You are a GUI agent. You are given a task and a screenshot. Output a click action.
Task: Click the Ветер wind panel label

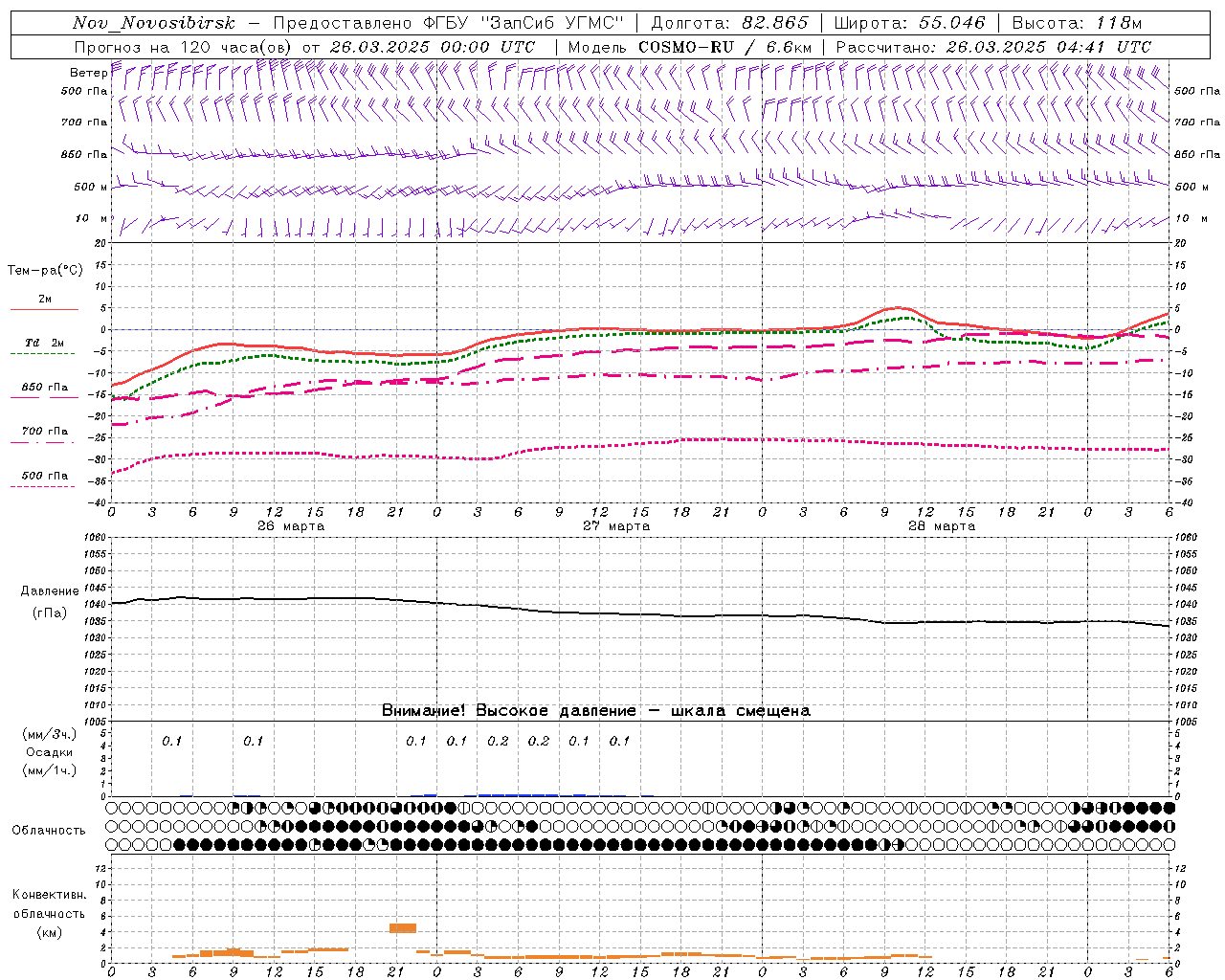(89, 73)
